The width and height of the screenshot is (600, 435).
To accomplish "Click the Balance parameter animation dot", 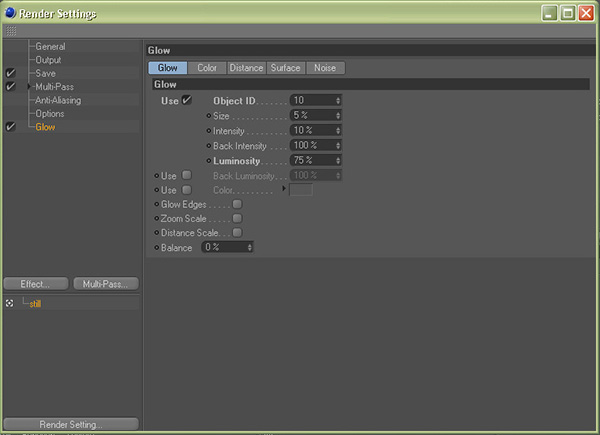I will click(156, 247).
